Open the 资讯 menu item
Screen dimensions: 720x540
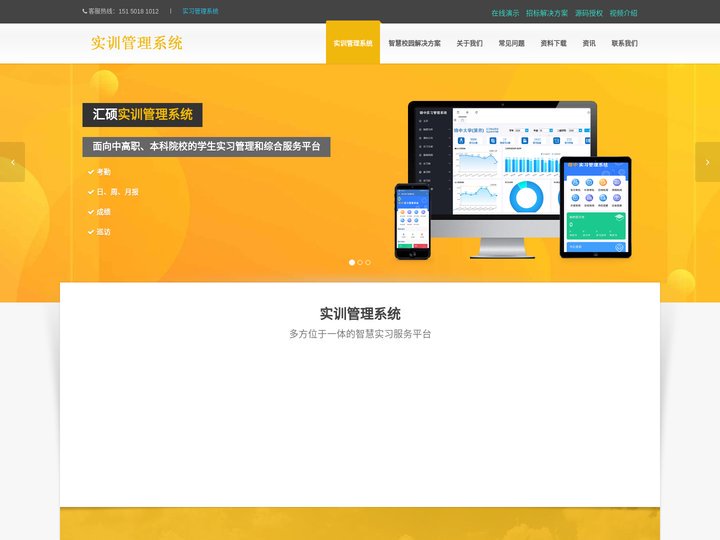[589, 43]
